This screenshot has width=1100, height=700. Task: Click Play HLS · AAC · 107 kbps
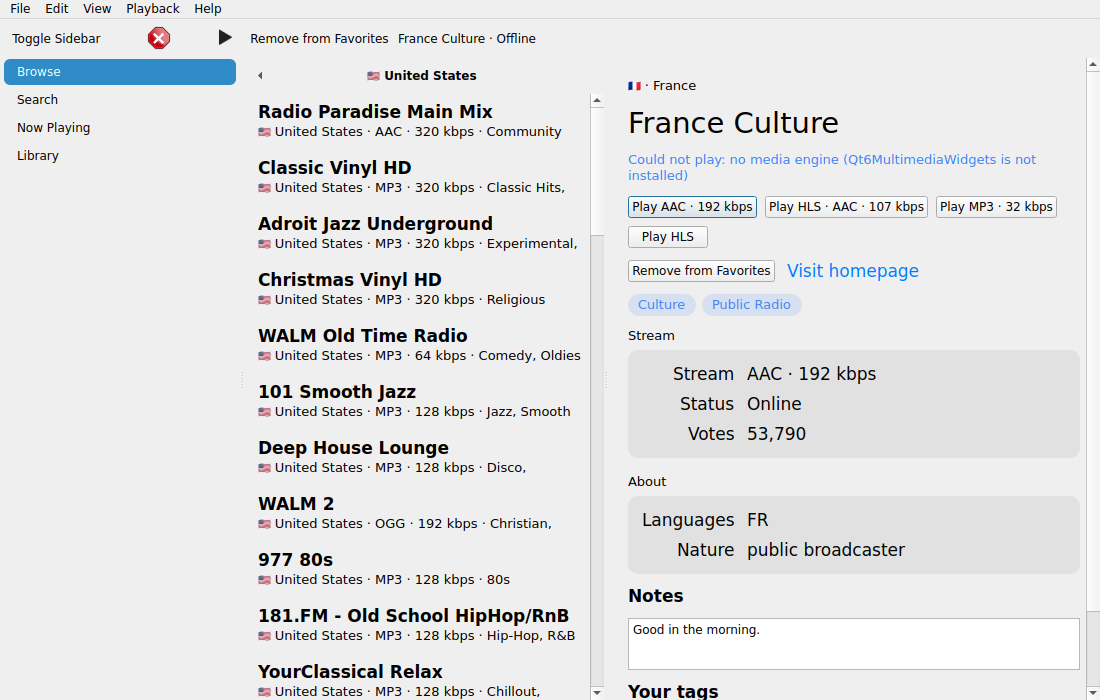(846, 207)
